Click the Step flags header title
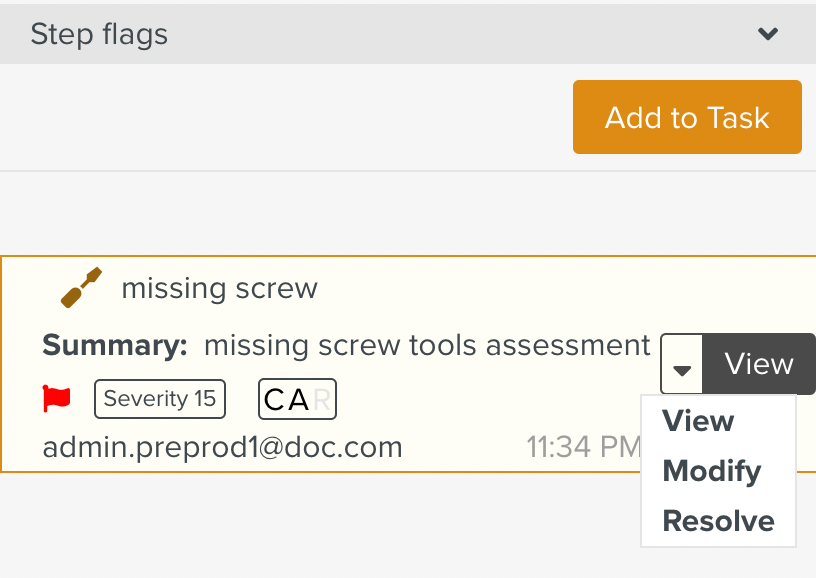This screenshot has height=578, width=816. point(98,33)
